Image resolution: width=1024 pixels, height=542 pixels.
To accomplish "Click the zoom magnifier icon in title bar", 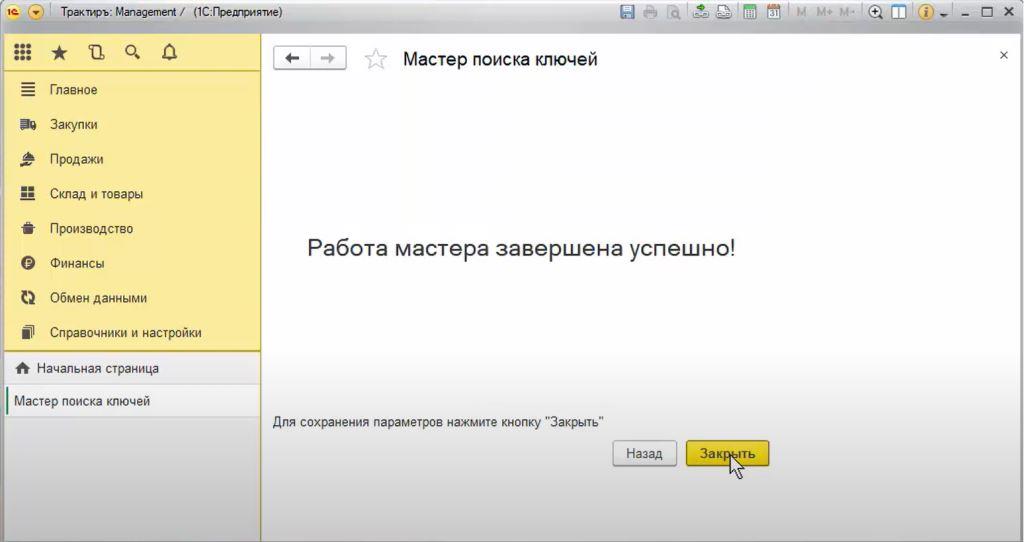I will coord(876,12).
